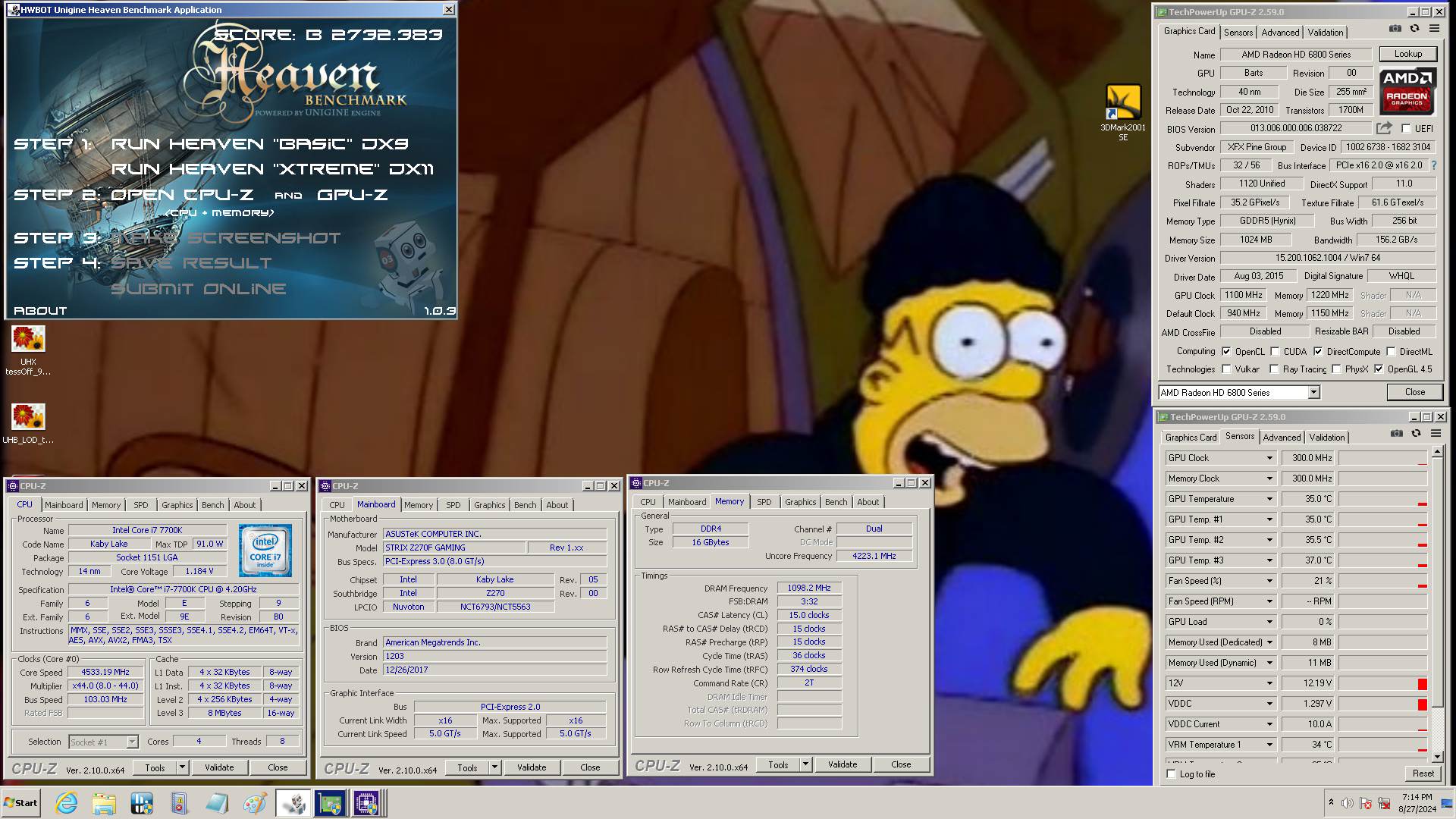The image size is (1456, 819).
Task: Show hidden system tray icons
Action: (x=1331, y=802)
